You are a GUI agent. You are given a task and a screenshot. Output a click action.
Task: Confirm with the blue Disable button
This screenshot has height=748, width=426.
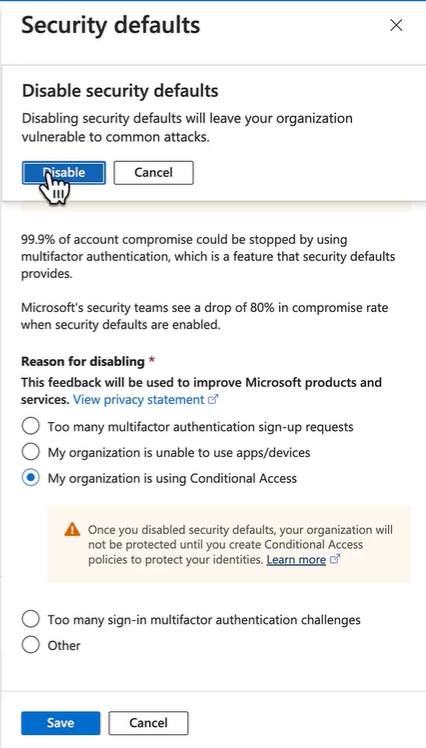pyautogui.click(x=63, y=173)
